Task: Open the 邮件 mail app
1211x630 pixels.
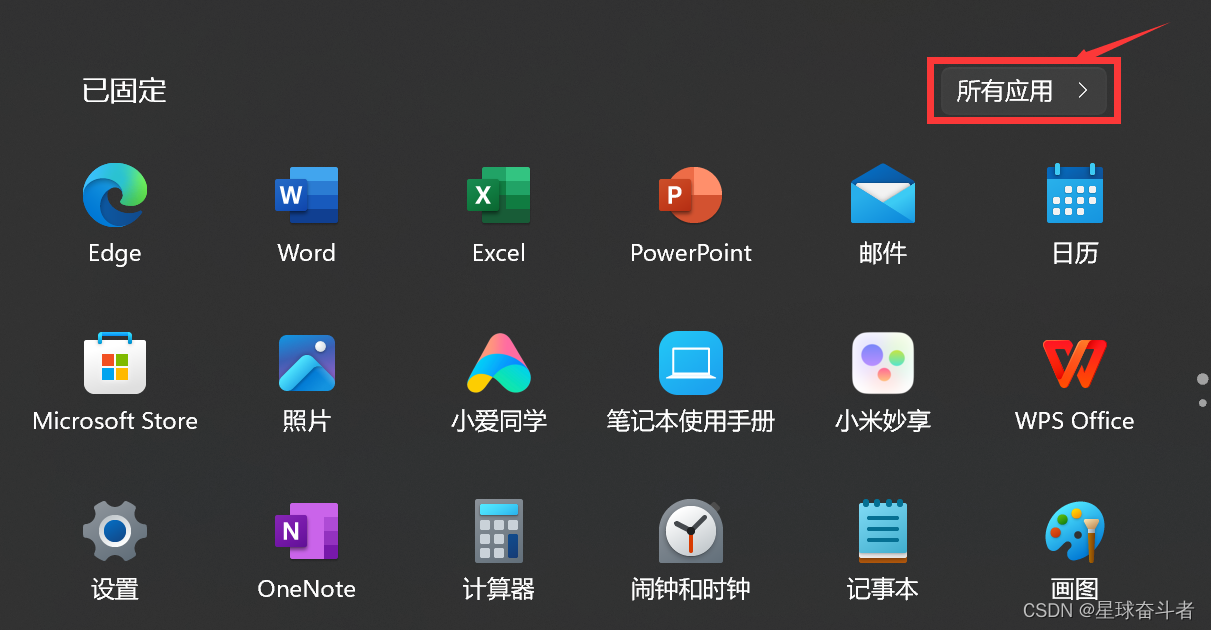Action: pyautogui.click(x=883, y=194)
